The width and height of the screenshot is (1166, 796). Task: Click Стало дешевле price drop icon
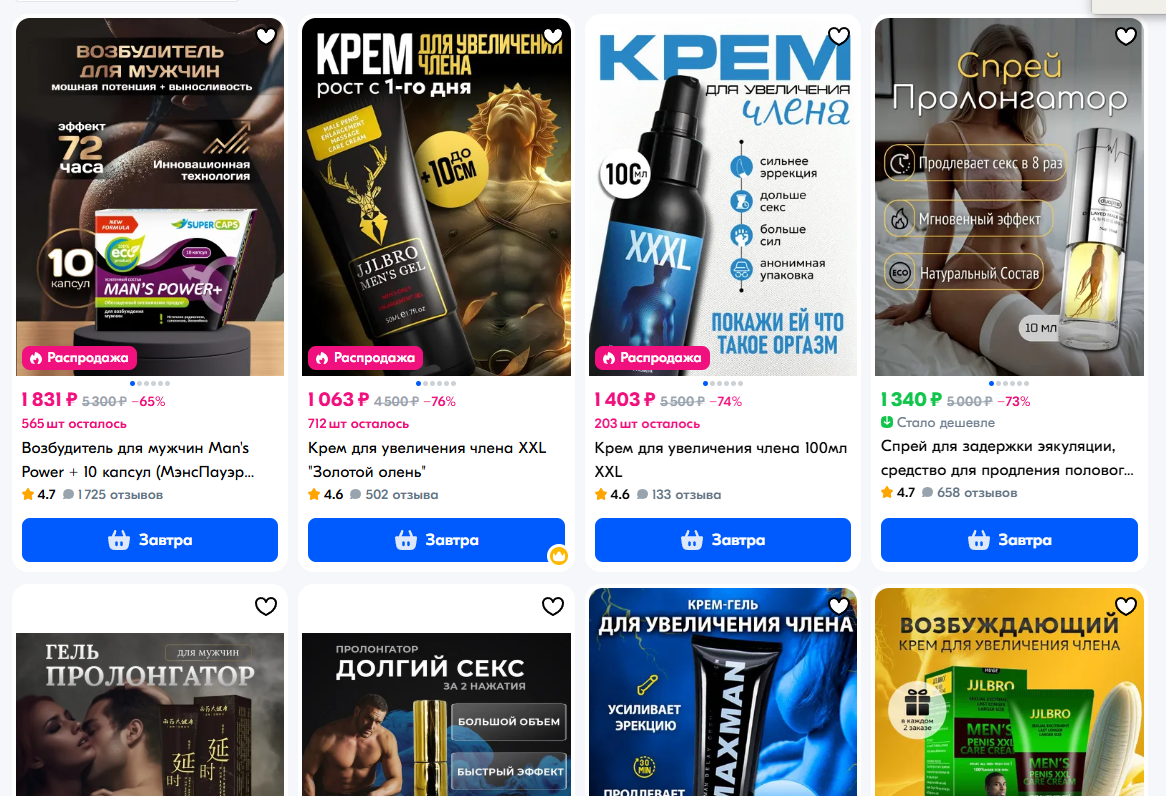(886, 422)
